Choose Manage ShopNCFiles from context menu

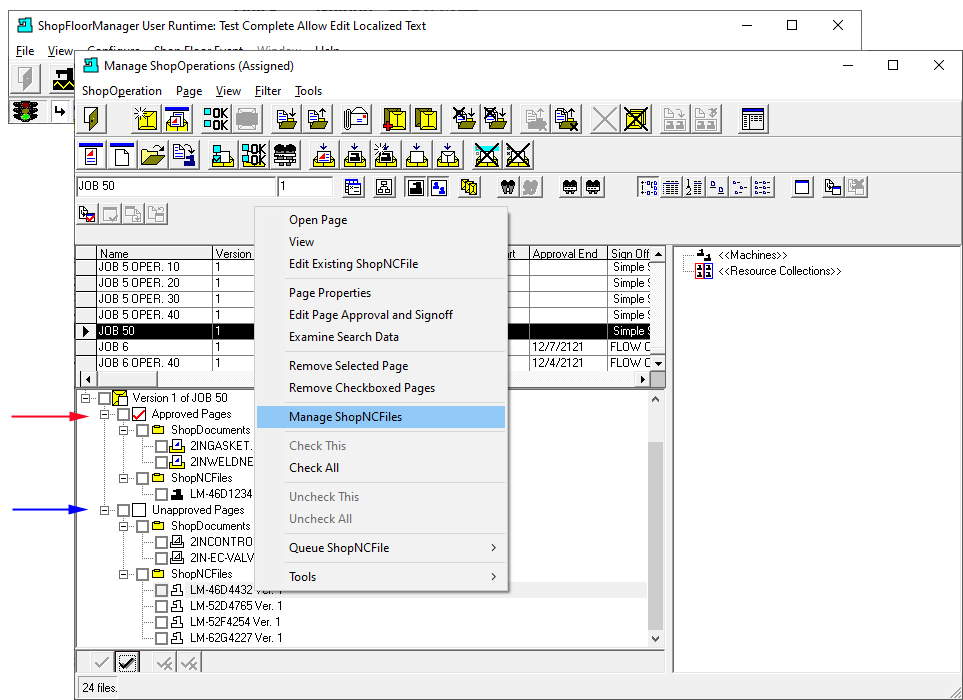381,417
